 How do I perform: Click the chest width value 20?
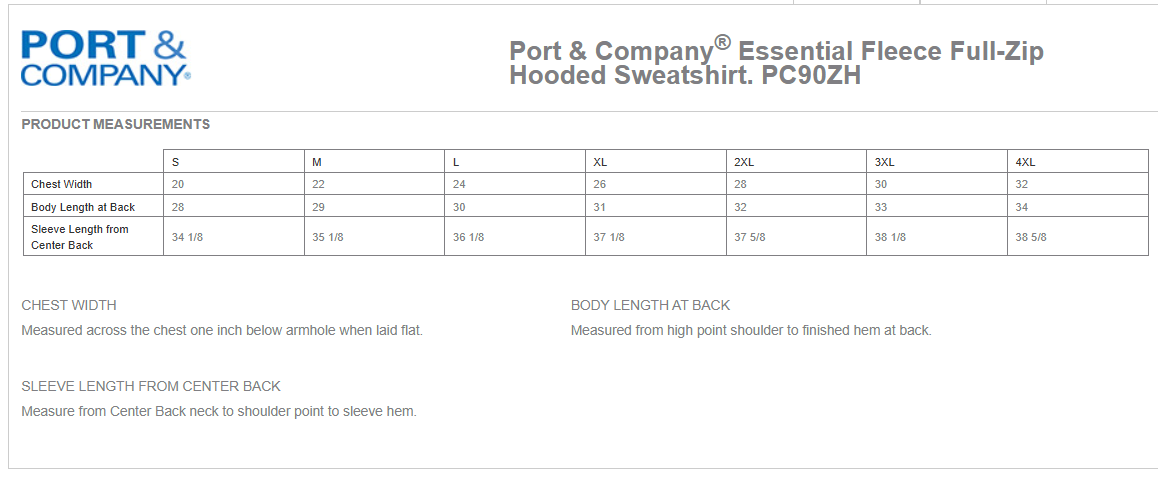178,184
